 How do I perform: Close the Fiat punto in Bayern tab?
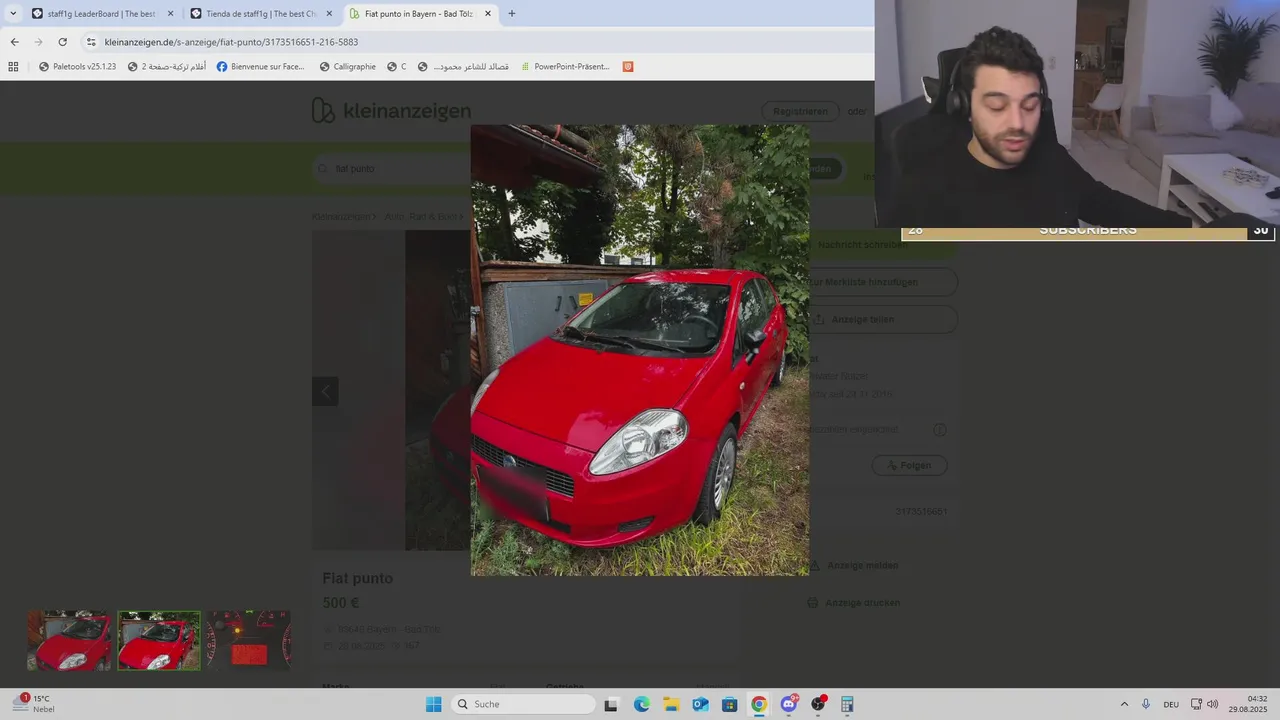[x=488, y=14]
